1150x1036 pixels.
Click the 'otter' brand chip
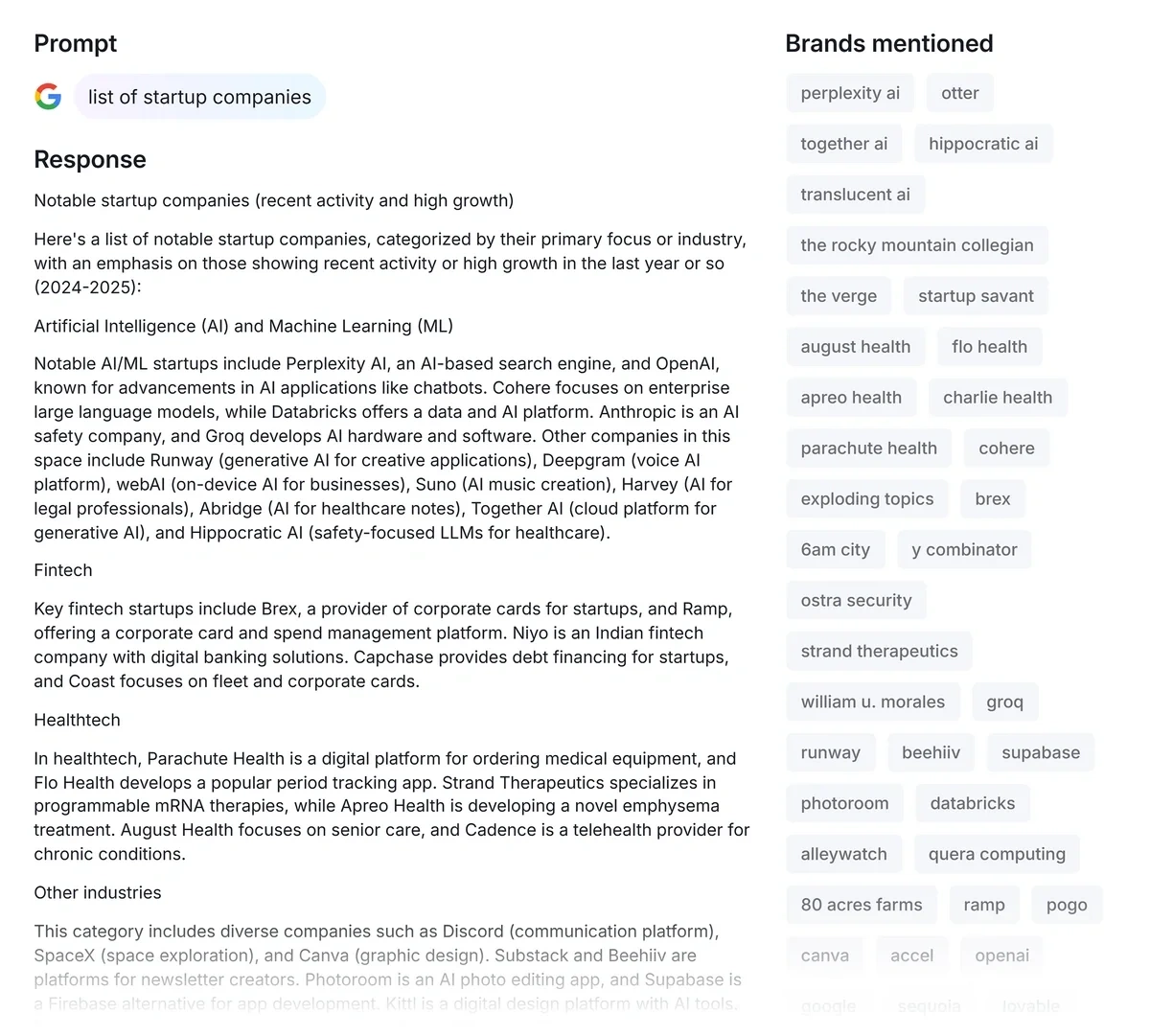pos(959,93)
